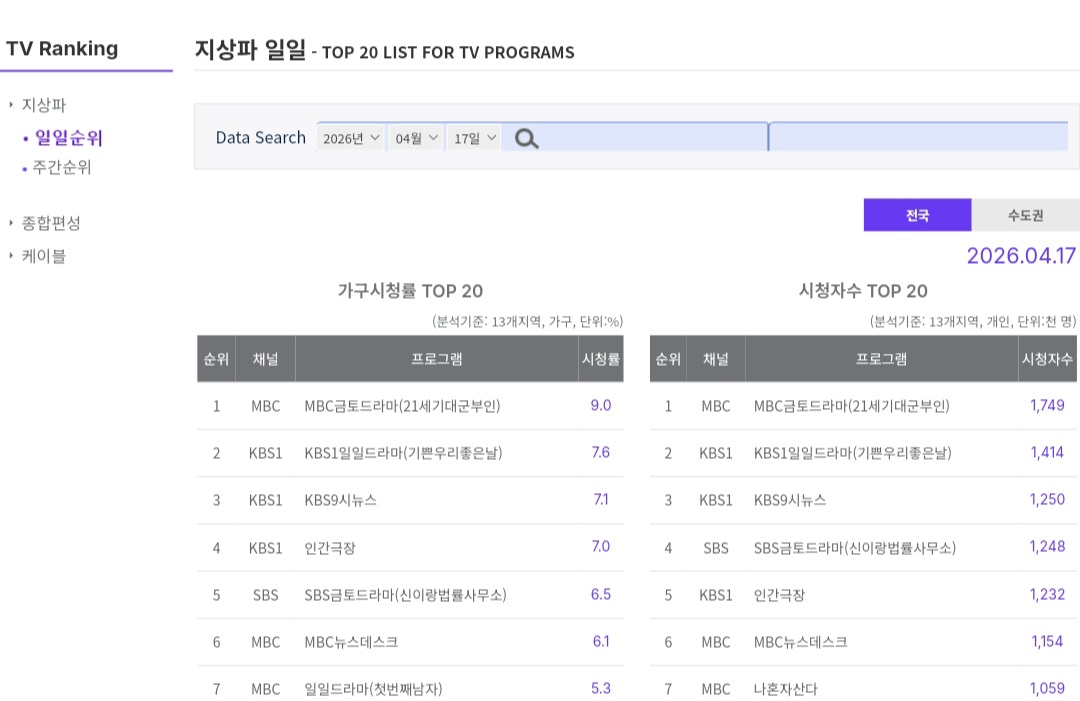Click the 7.0 rating value

click(601, 546)
